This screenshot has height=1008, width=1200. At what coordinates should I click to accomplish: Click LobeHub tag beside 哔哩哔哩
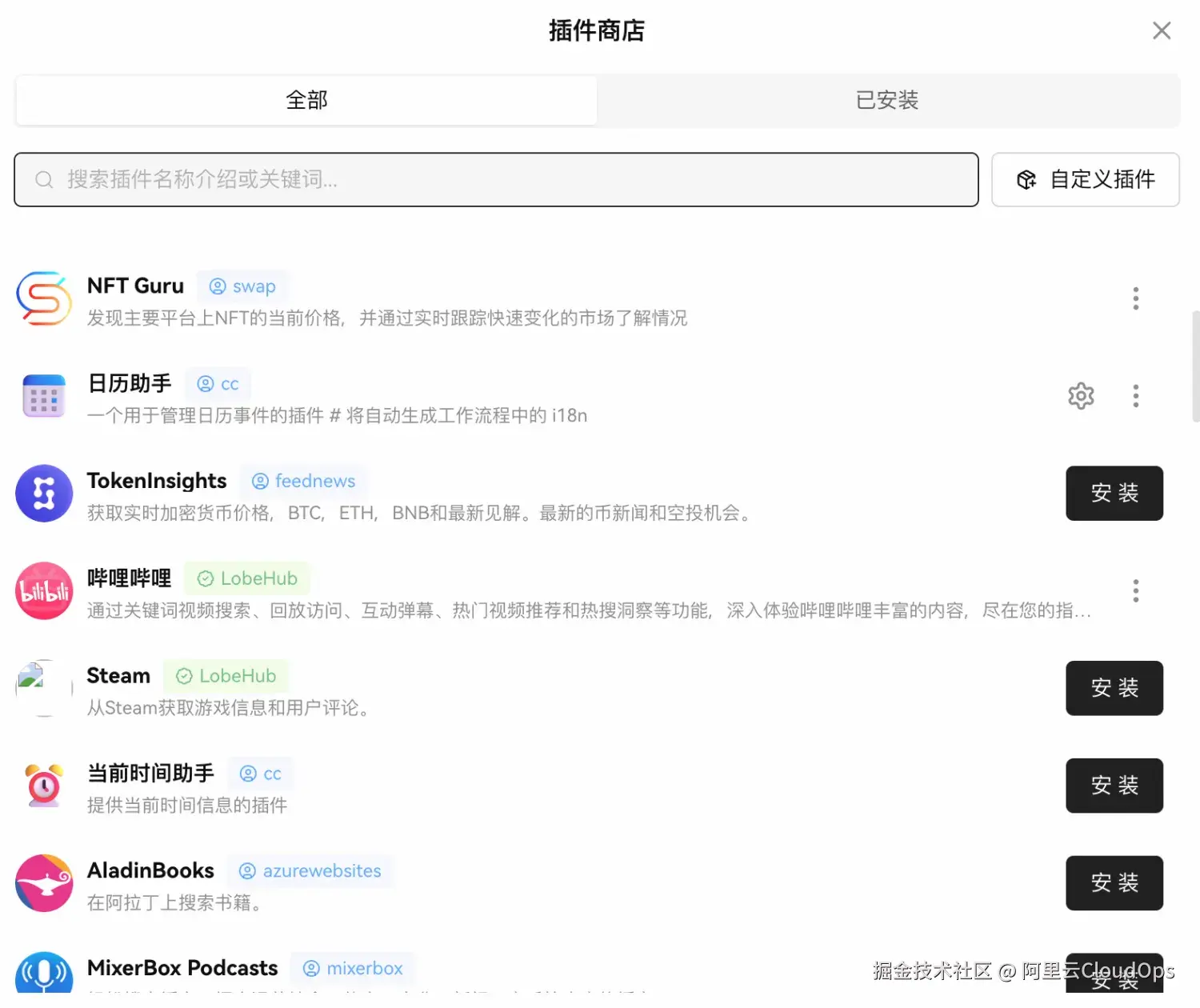click(247, 578)
